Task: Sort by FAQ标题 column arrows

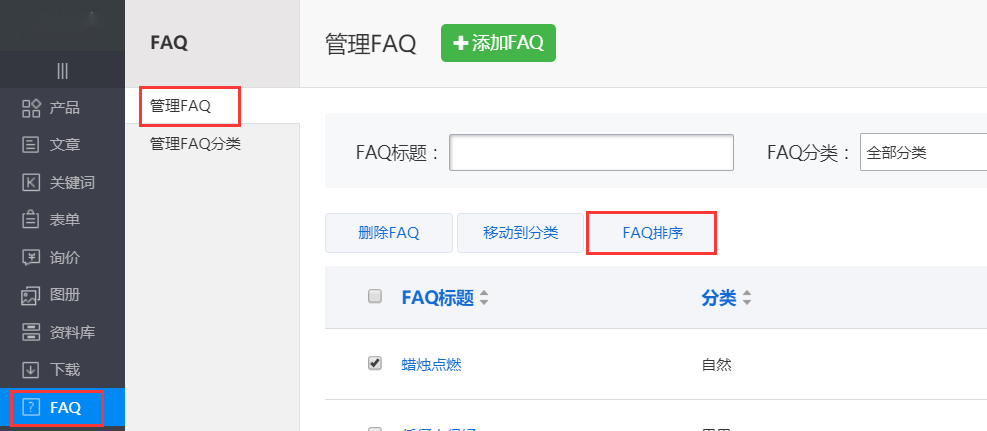Action: click(x=484, y=298)
